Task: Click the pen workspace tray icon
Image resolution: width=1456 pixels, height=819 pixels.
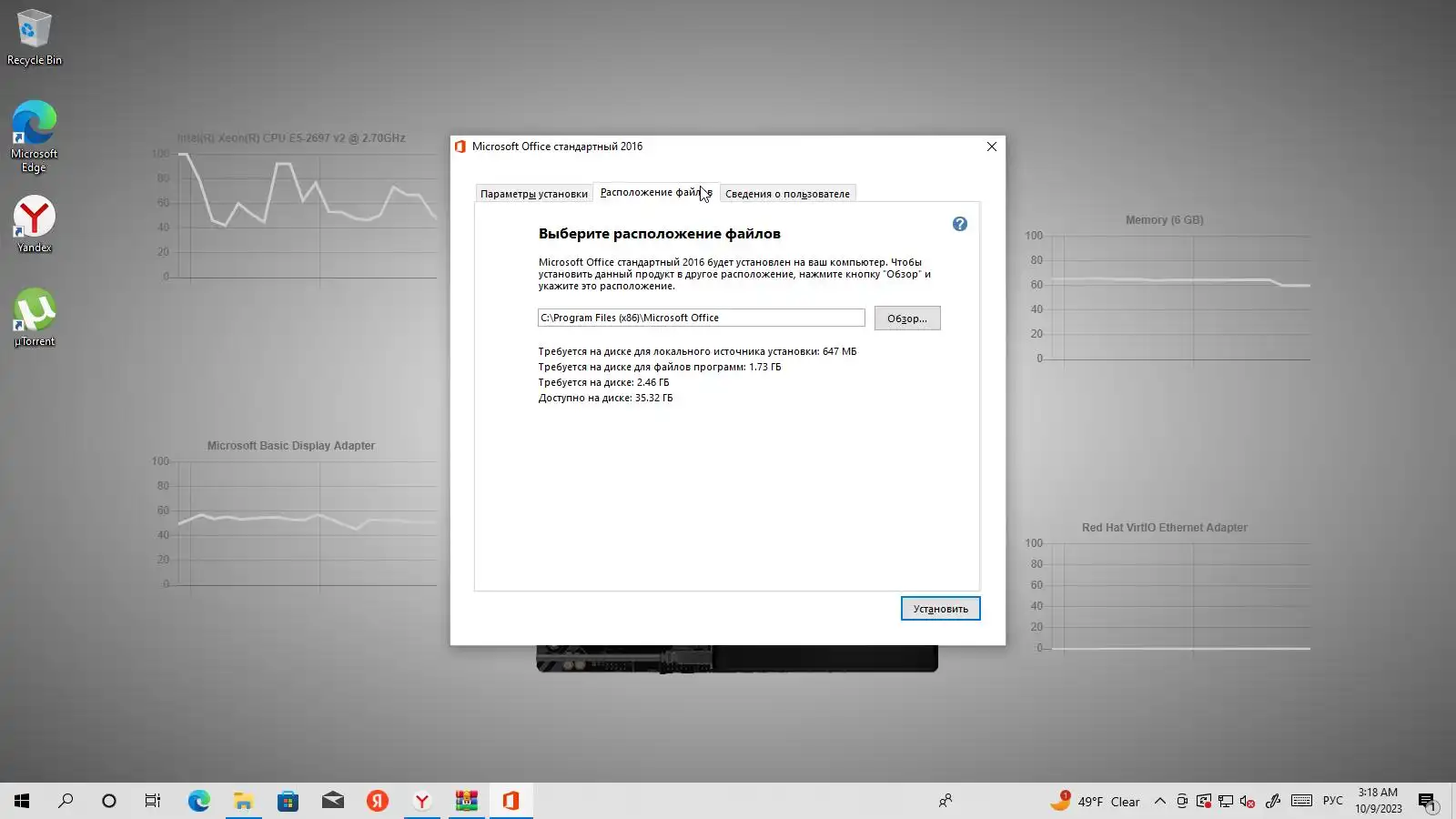Action: [1273, 801]
